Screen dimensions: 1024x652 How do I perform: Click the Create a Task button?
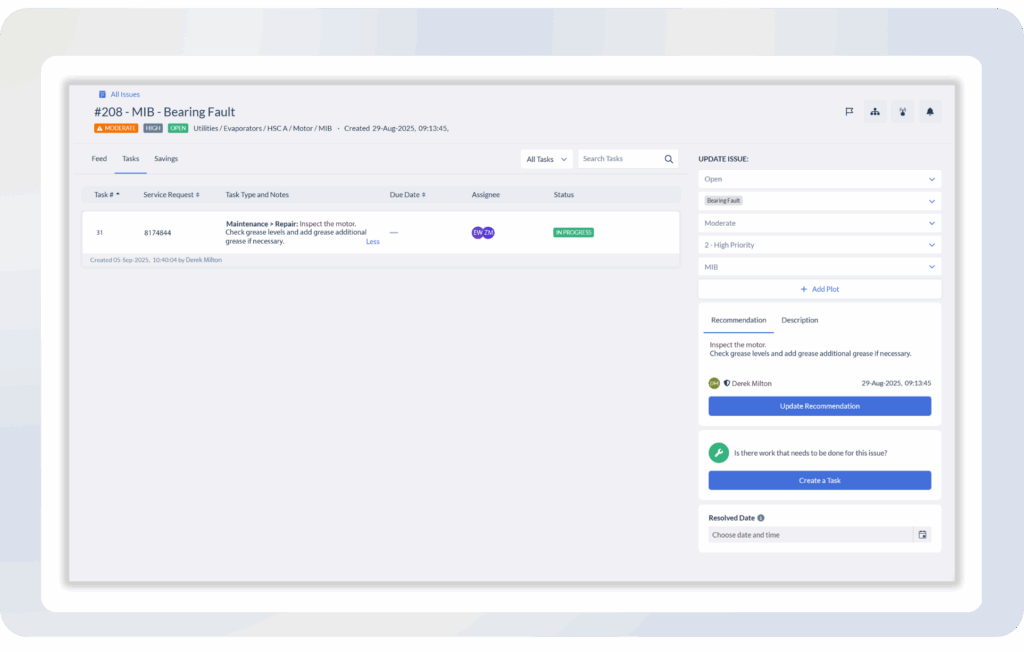point(819,480)
